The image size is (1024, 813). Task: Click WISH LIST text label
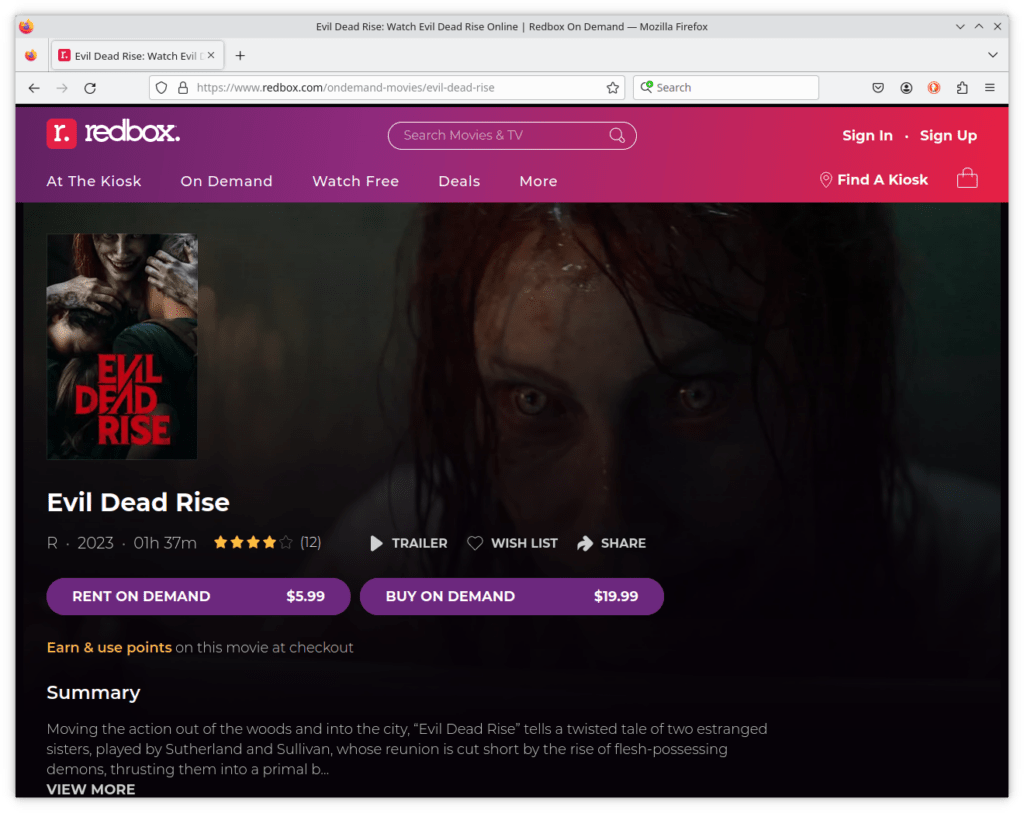pyautogui.click(x=524, y=543)
